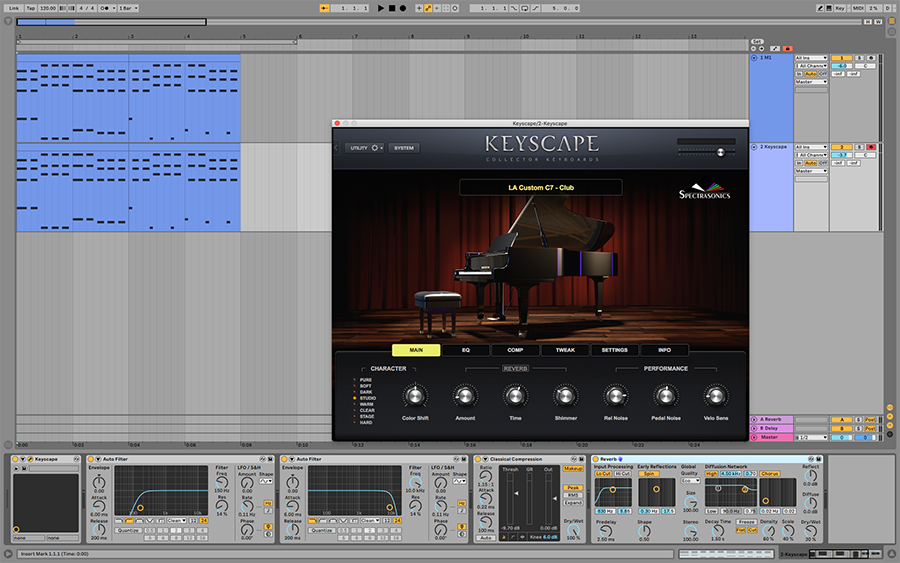Image resolution: width=900 pixels, height=563 pixels.
Task: Open the All Channels dropdown on Keyscape track
Action: [812, 155]
